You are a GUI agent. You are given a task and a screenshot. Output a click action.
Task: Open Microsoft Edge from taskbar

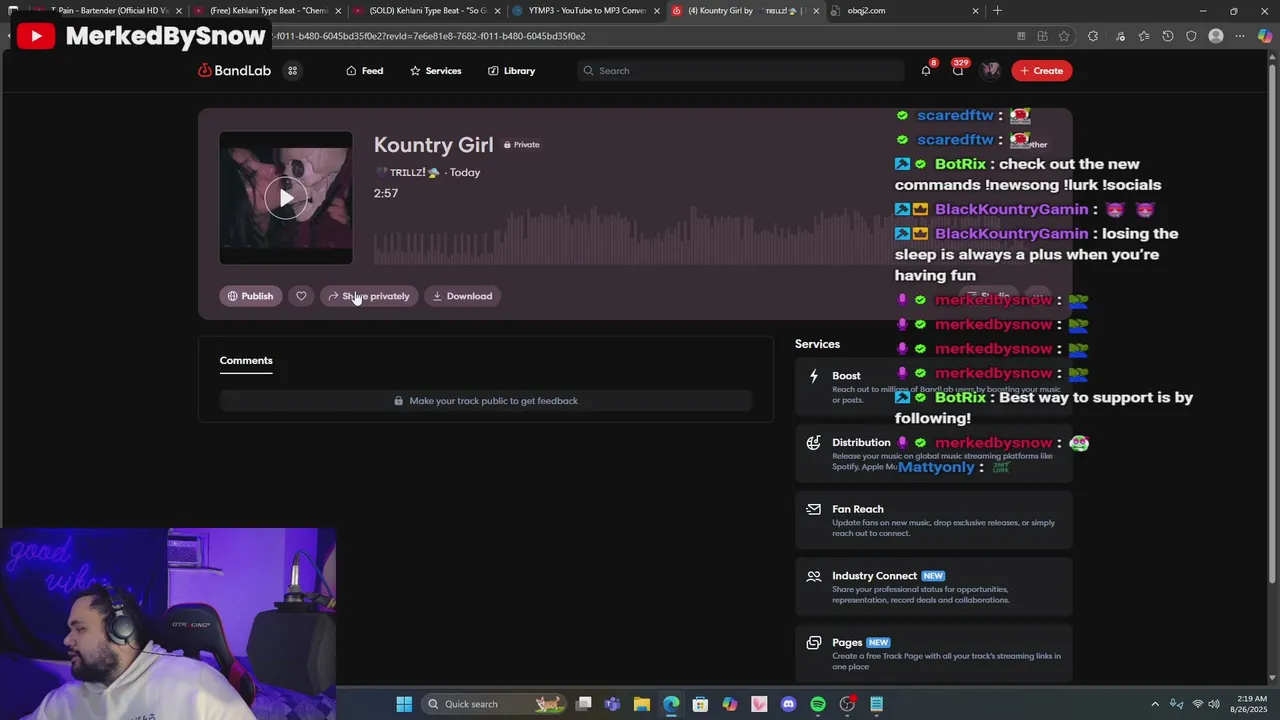click(671, 704)
